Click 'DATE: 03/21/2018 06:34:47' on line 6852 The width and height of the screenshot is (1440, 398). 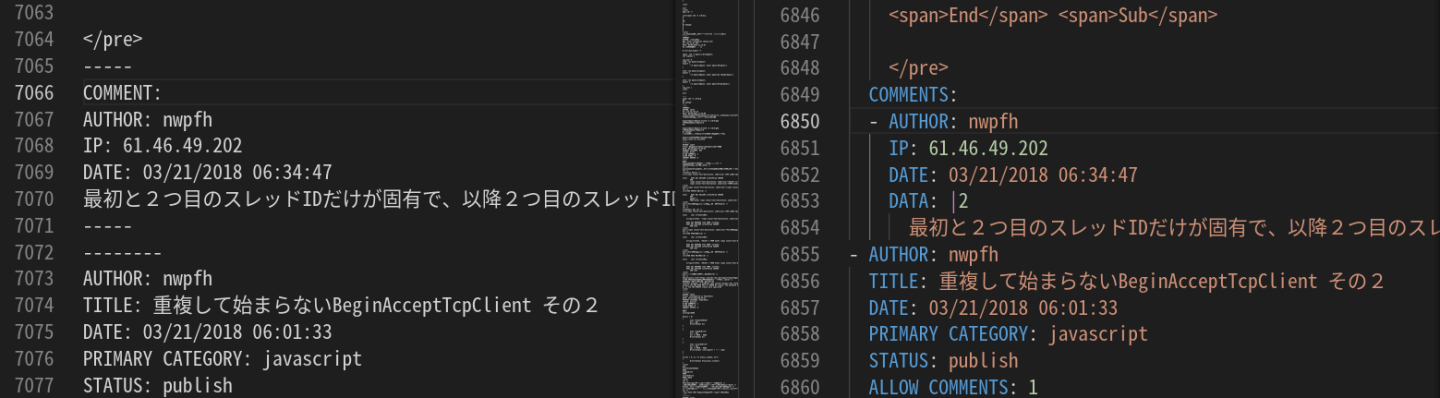pyautogui.click(x=1013, y=174)
